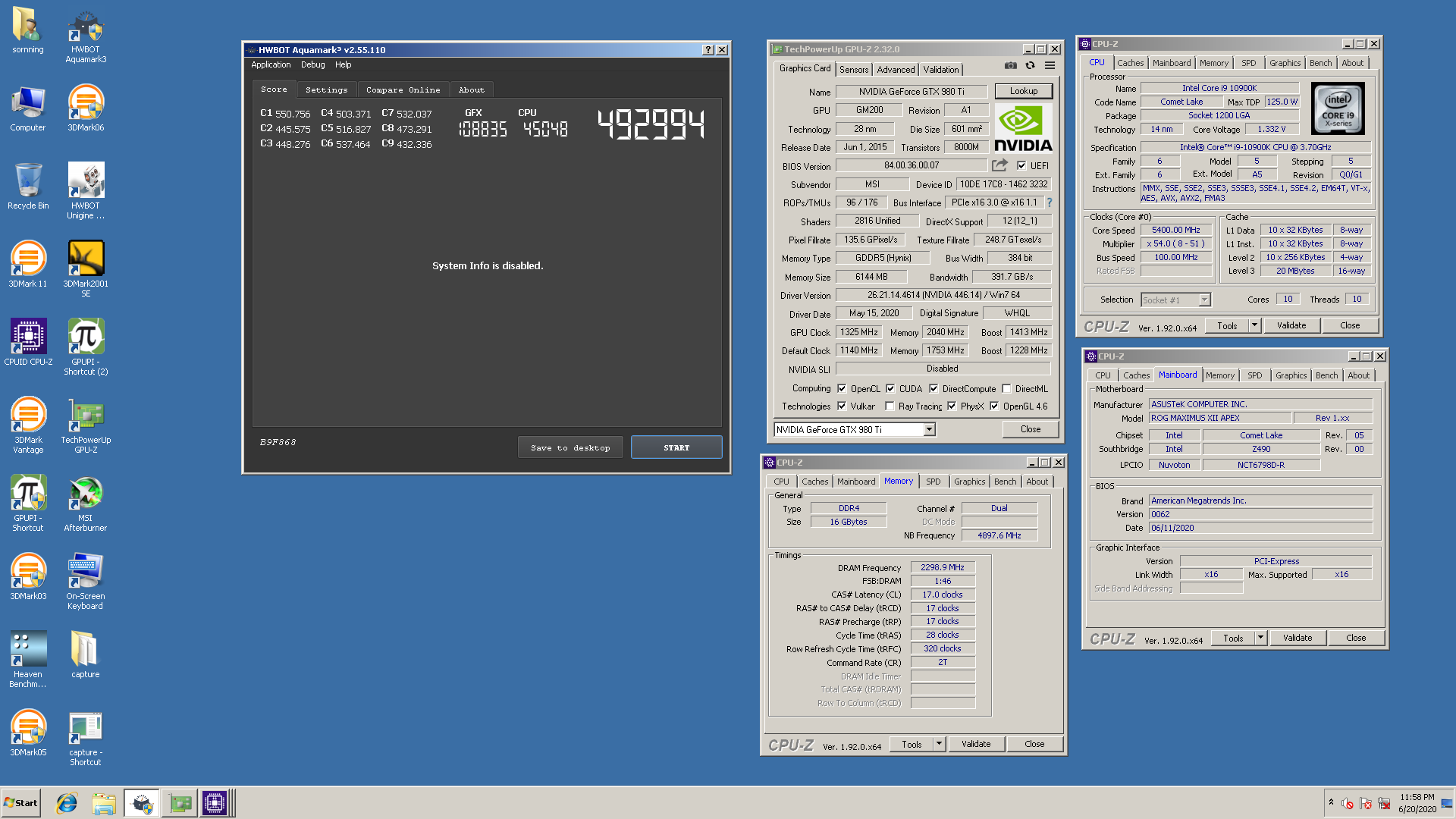The height and width of the screenshot is (819, 1456).
Task: Click GPU-Z screenshot camera icon
Action: 1011,66
